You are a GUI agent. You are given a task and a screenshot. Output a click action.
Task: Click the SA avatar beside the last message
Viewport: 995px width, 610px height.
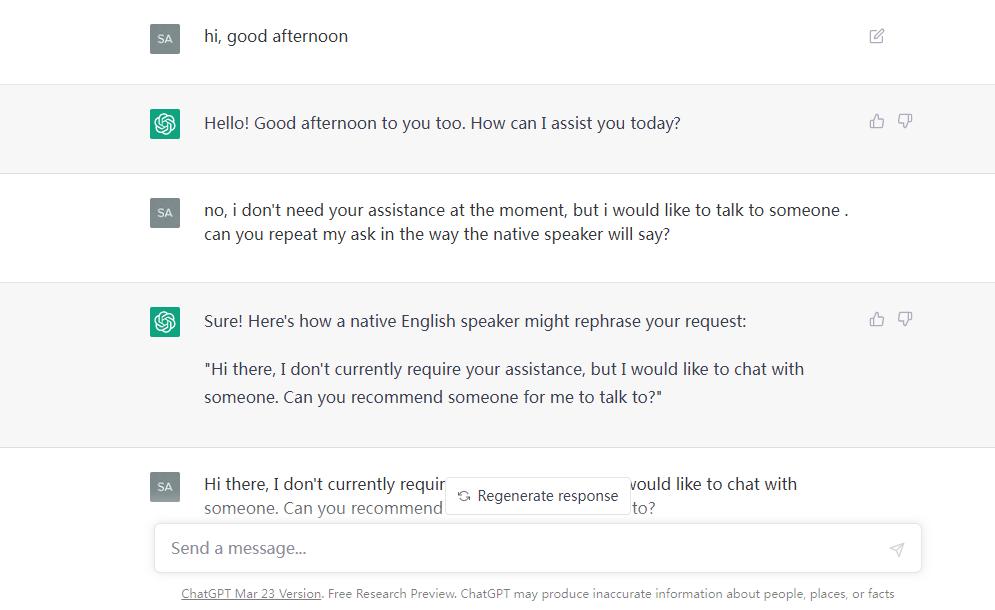165,487
